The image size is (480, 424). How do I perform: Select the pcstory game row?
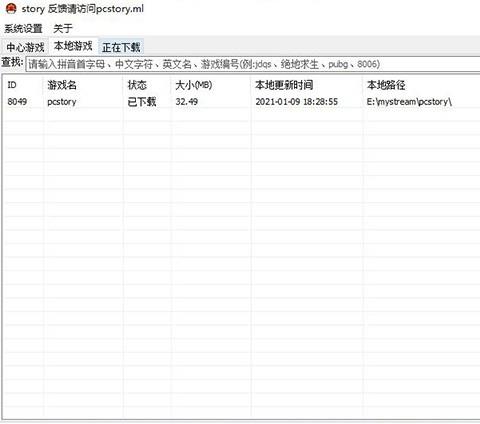pyautogui.click(x=241, y=102)
